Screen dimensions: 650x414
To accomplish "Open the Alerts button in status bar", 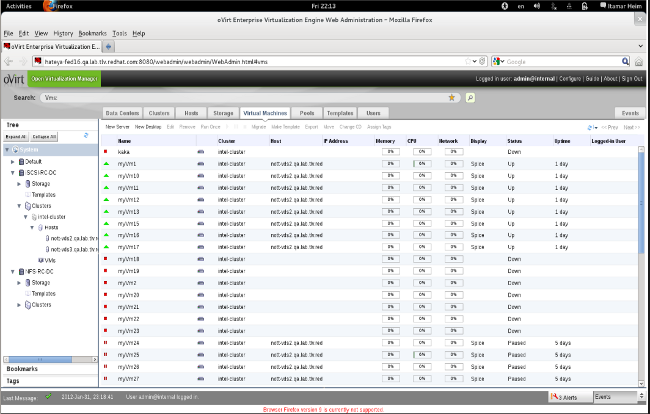I will (570, 397).
